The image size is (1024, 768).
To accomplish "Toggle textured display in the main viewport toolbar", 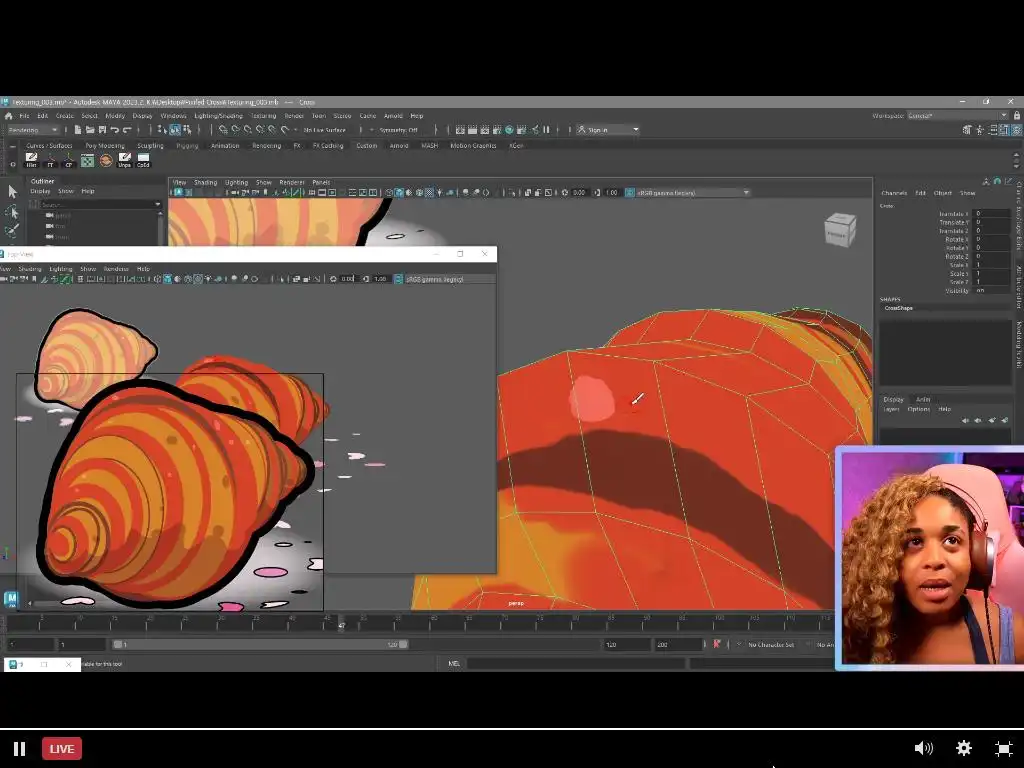I will [x=429, y=193].
